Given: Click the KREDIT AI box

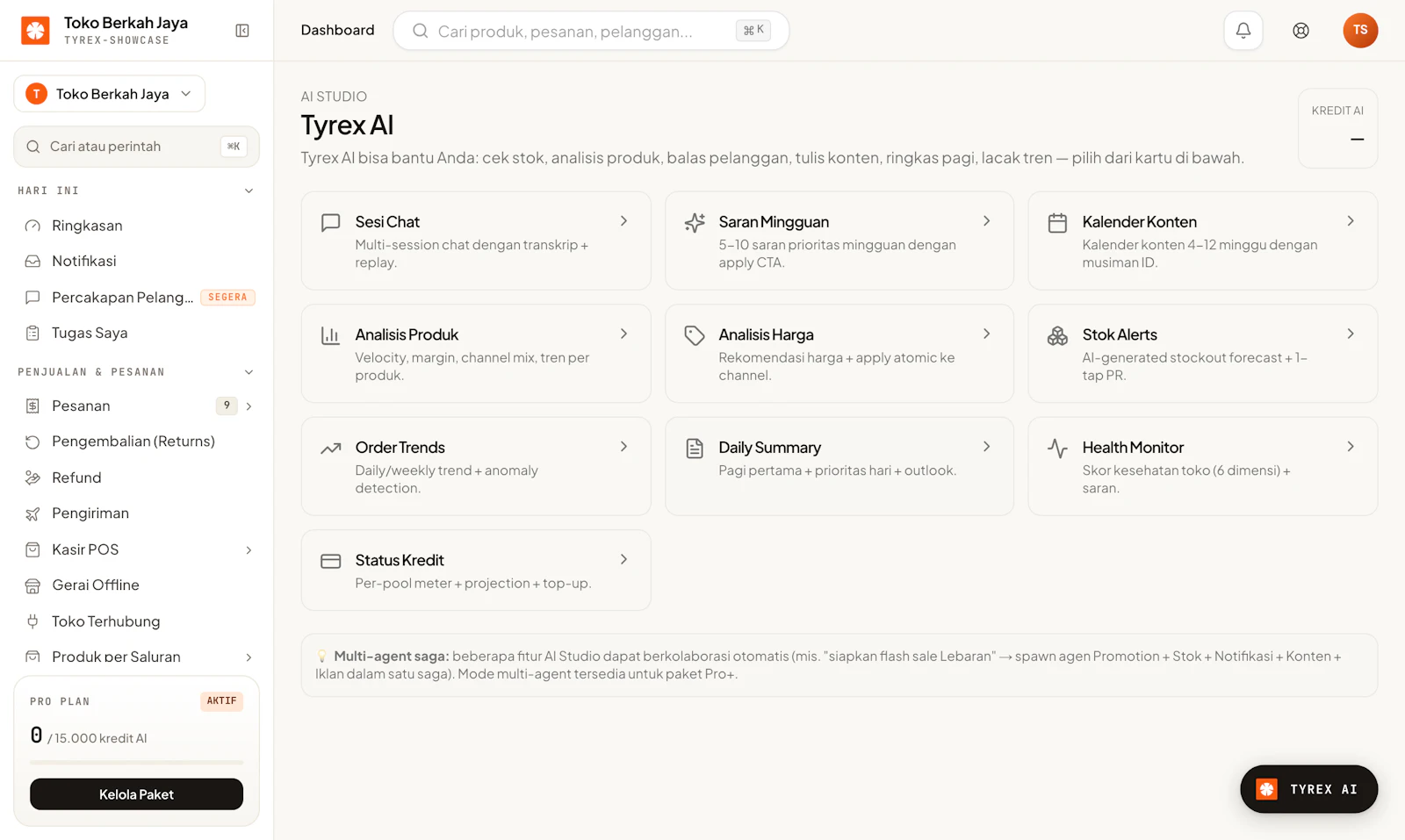Looking at the screenshot, I should (1337, 128).
